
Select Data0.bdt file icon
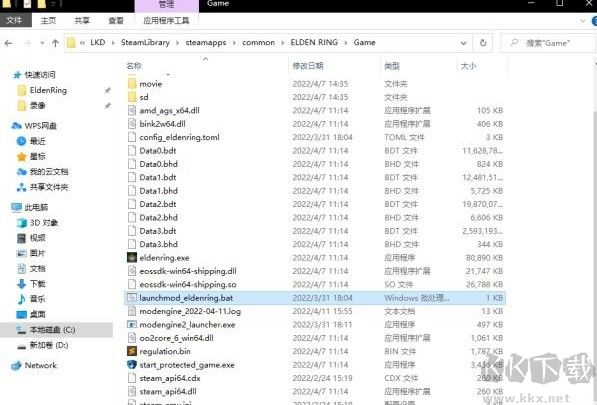pos(132,151)
